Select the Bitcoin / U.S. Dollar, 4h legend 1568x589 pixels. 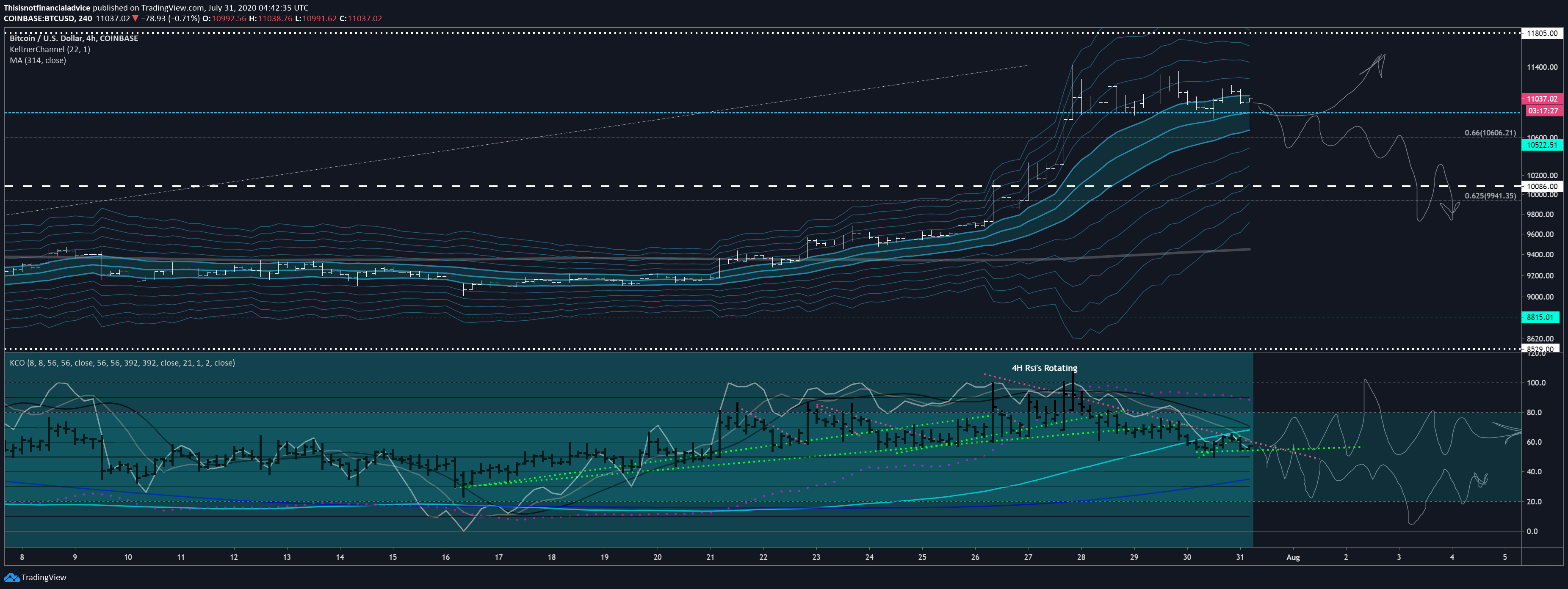pos(74,38)
